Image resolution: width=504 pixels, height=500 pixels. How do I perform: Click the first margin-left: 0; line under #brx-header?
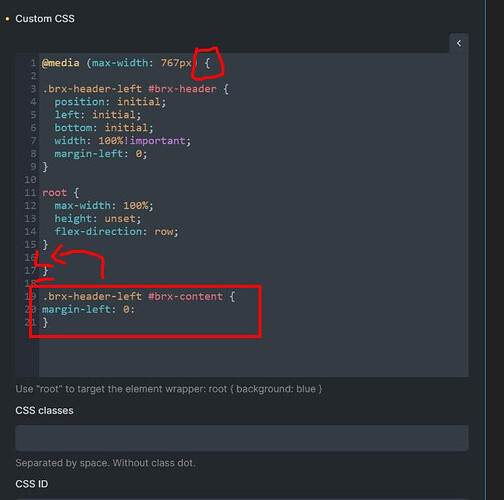coord(101,154)
